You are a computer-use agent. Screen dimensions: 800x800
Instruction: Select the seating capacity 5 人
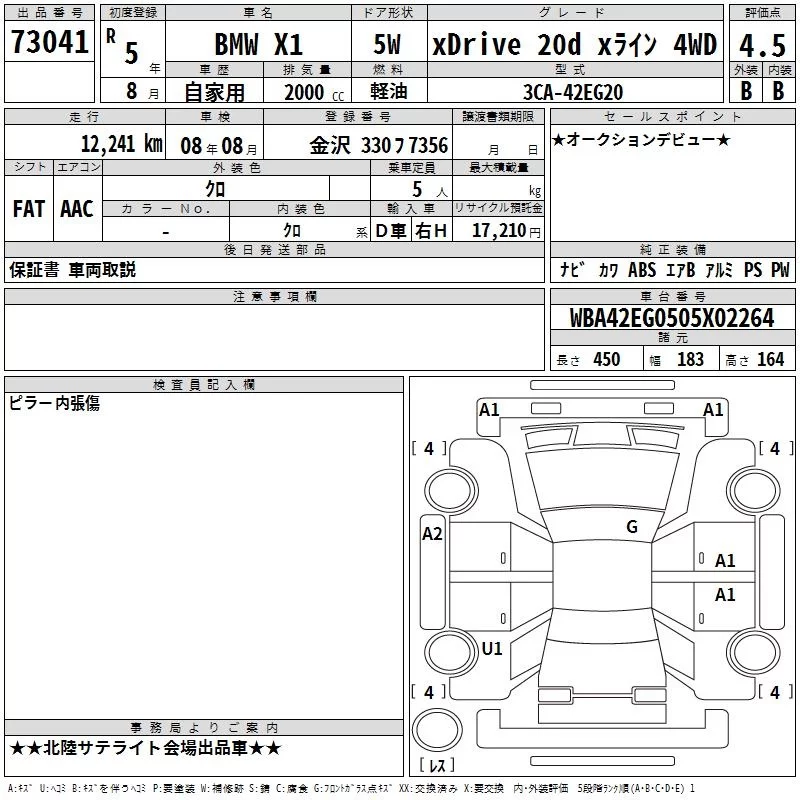[x=430, y=190]
